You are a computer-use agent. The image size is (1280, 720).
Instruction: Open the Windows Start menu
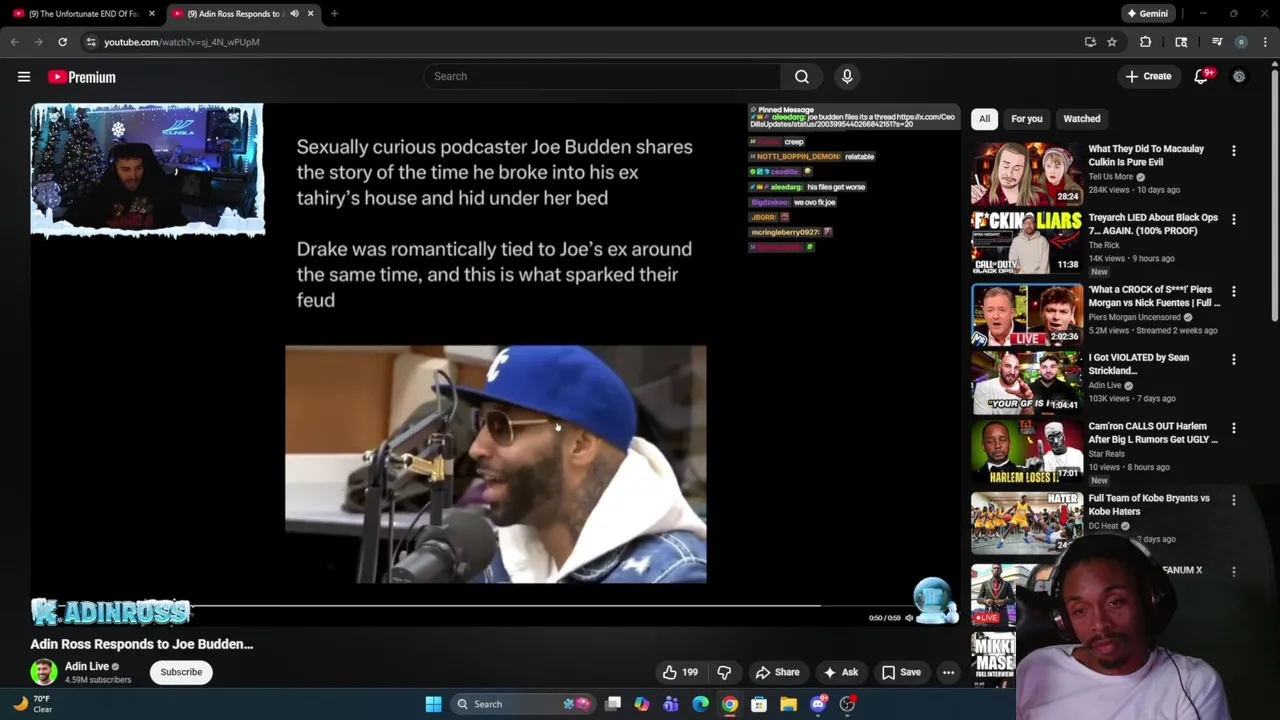coord(433,704)
